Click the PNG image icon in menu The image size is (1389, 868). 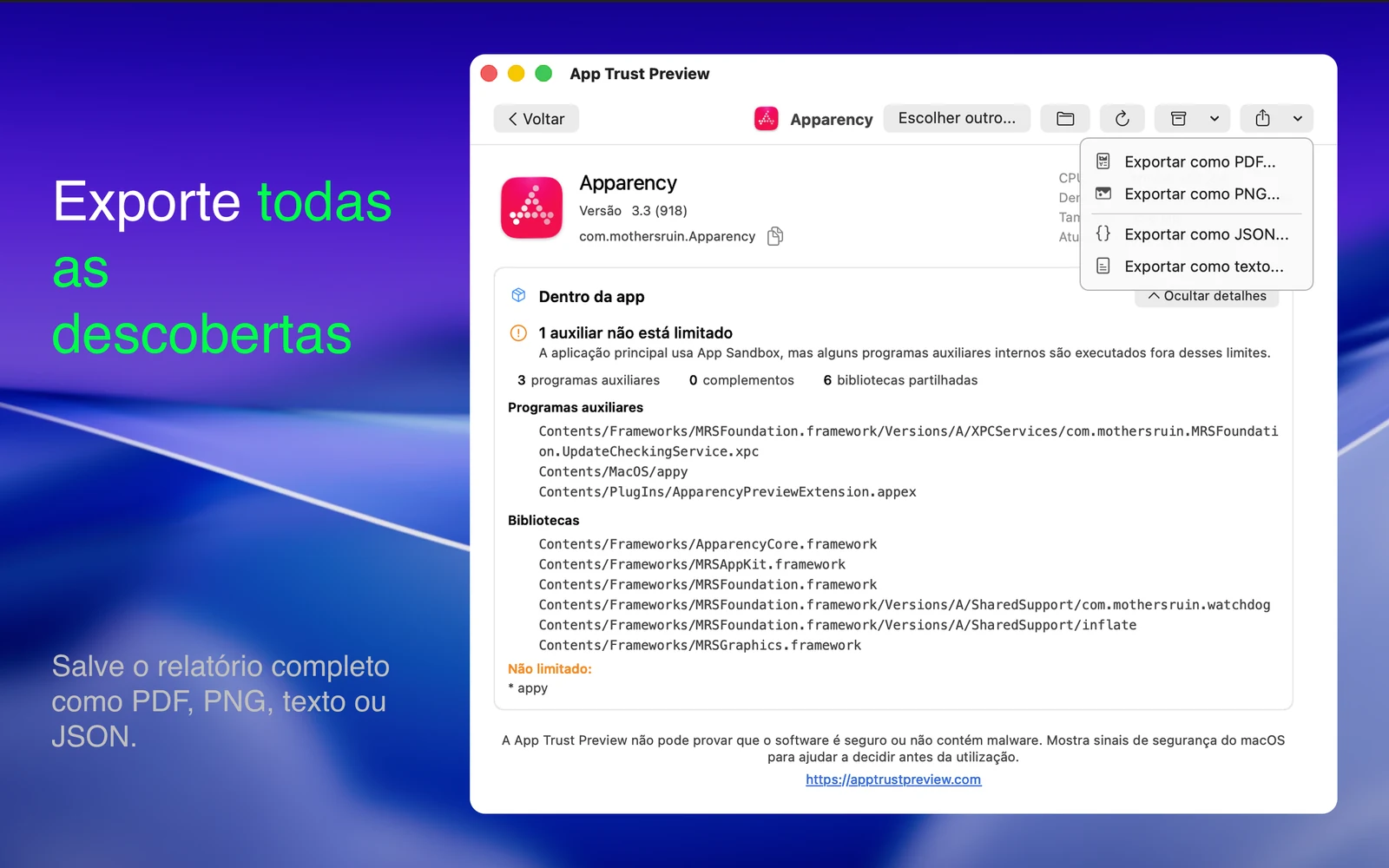pos(1103,194)
